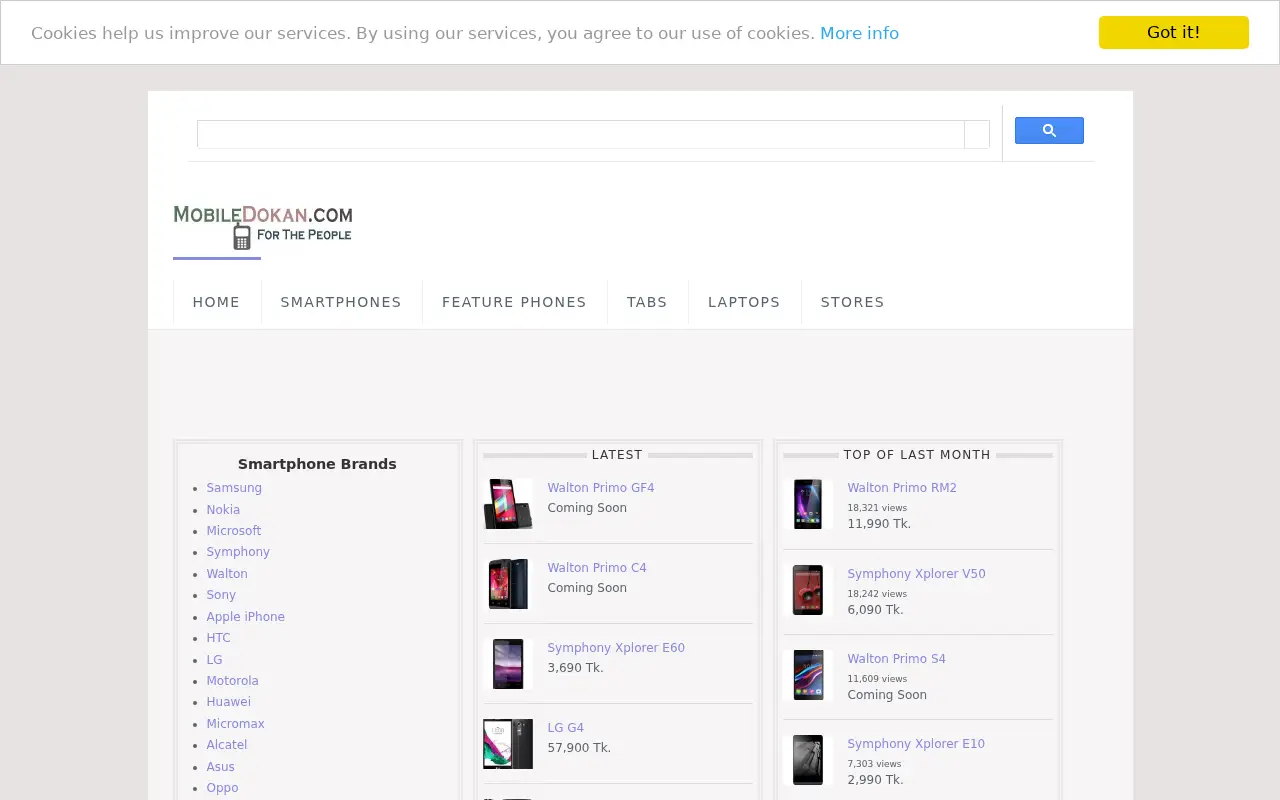Dismiss cookie notice with Got it! button
Image resolution: width=1280 pixels, height=800 pixels.
coord(1174,32)
